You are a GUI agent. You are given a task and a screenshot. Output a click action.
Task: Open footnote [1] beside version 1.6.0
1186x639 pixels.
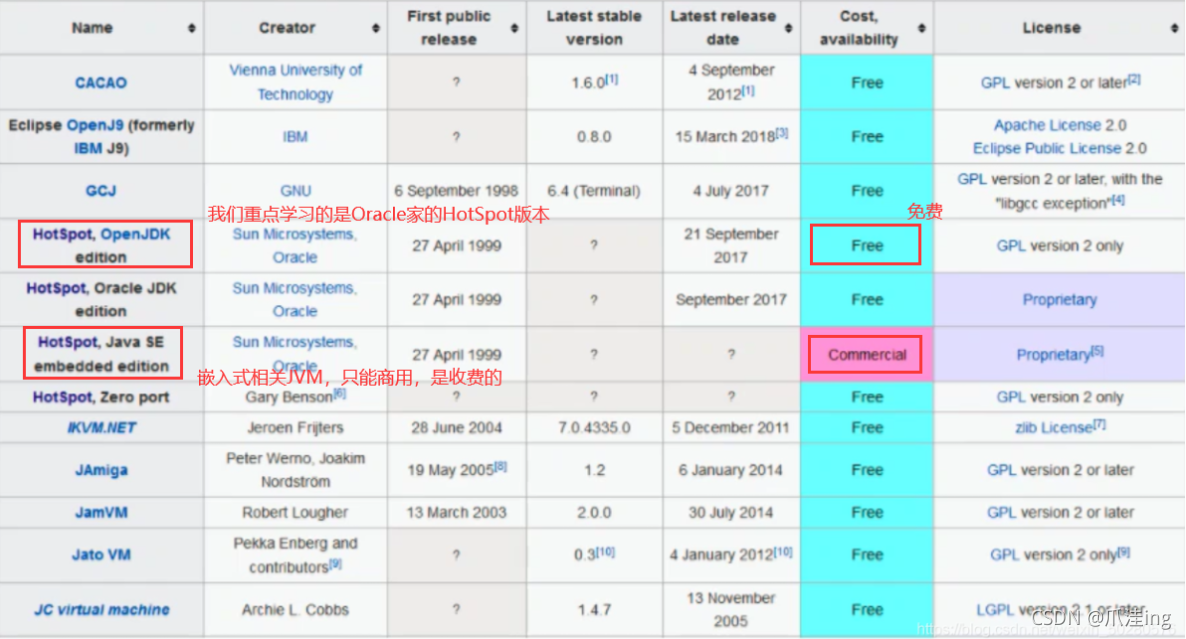pyautogui.click(x=611, y=79)
